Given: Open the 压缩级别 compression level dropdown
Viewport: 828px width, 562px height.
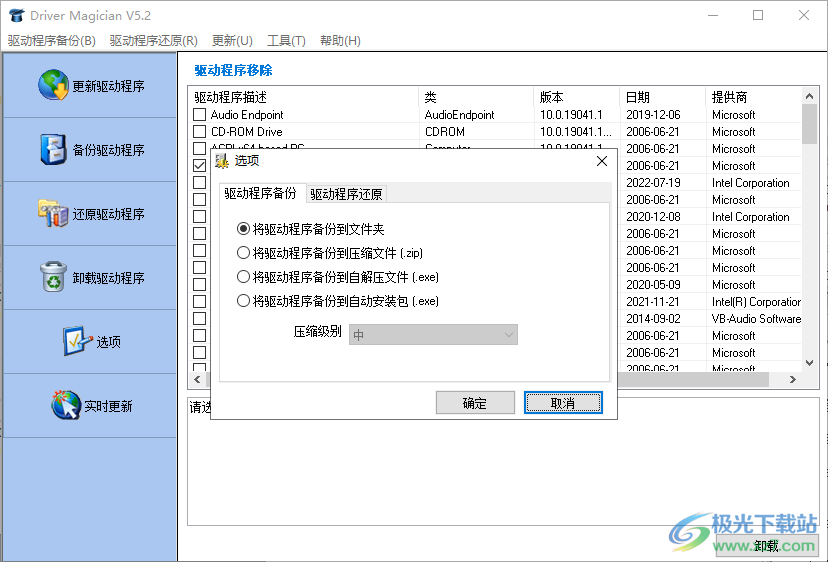Looking at the screenshot, I should [433, 334].
